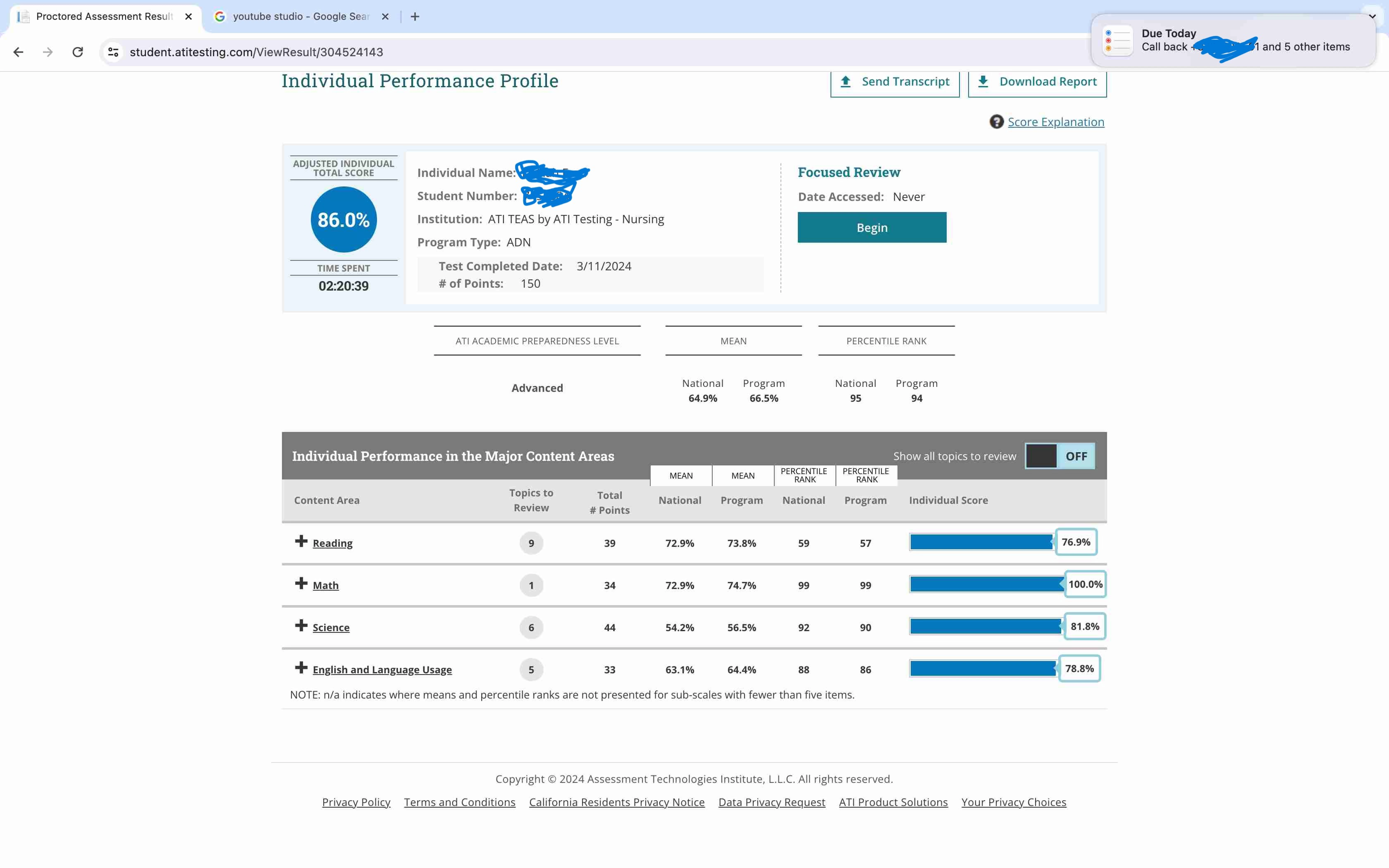Click the Individual Performance Profile heading
This screenshot has height=868, width=1389.
click(x=420, y=81)
